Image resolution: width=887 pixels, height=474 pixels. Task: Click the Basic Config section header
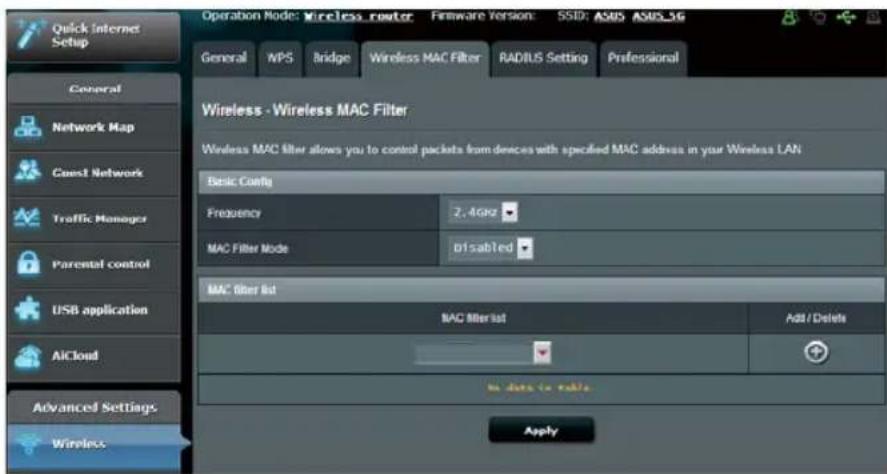541,182
